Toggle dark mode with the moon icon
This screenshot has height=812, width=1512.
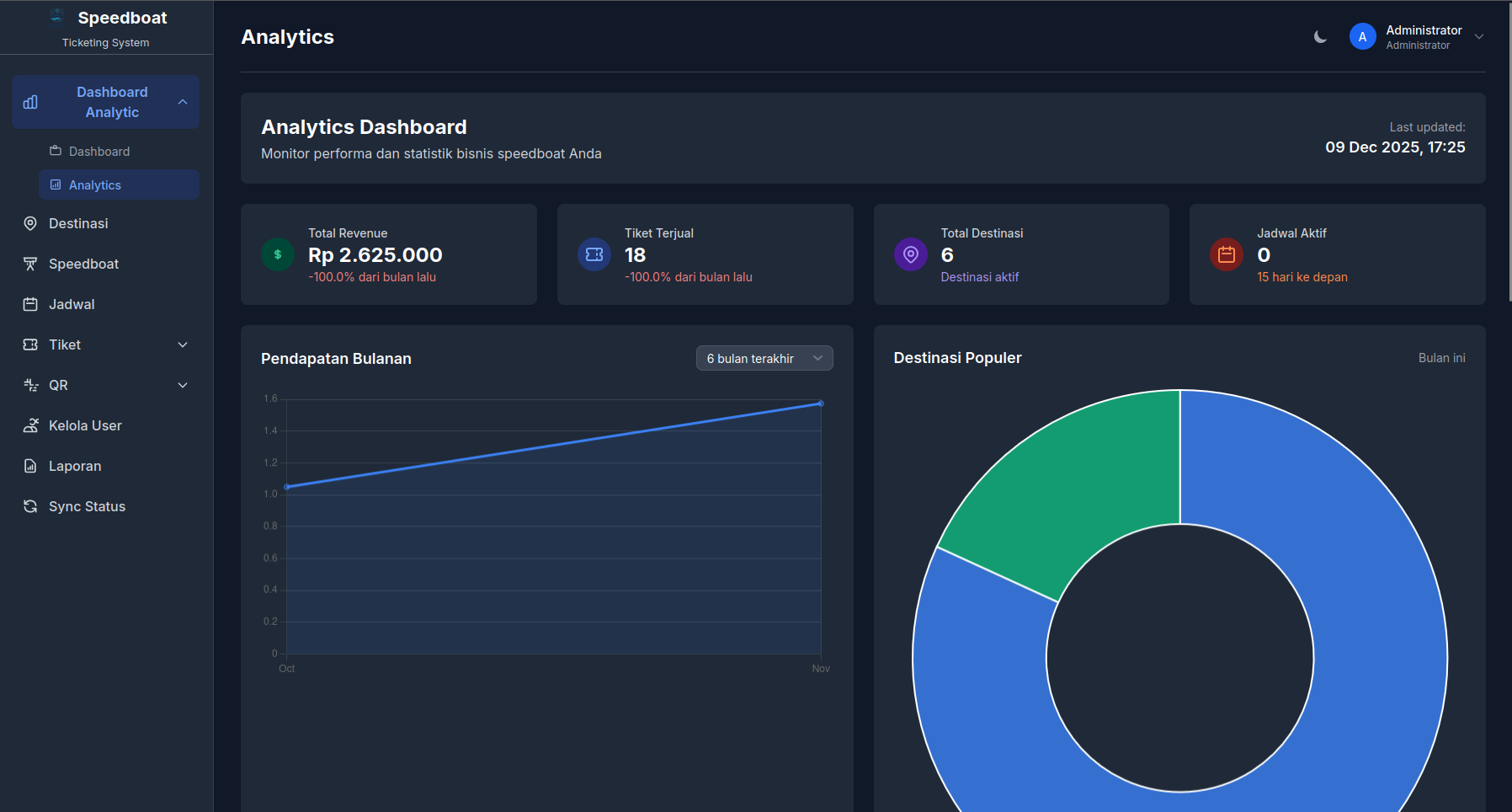click(x=1320, y=37)
